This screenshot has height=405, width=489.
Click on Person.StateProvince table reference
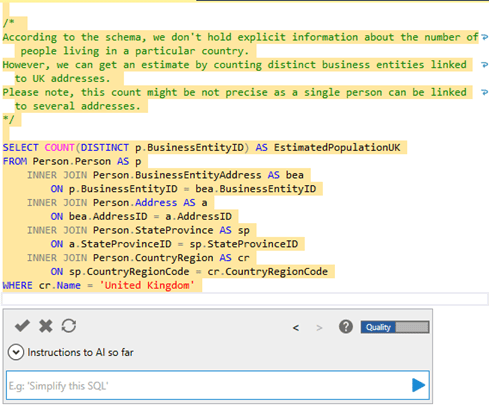(x=153, y=230)
